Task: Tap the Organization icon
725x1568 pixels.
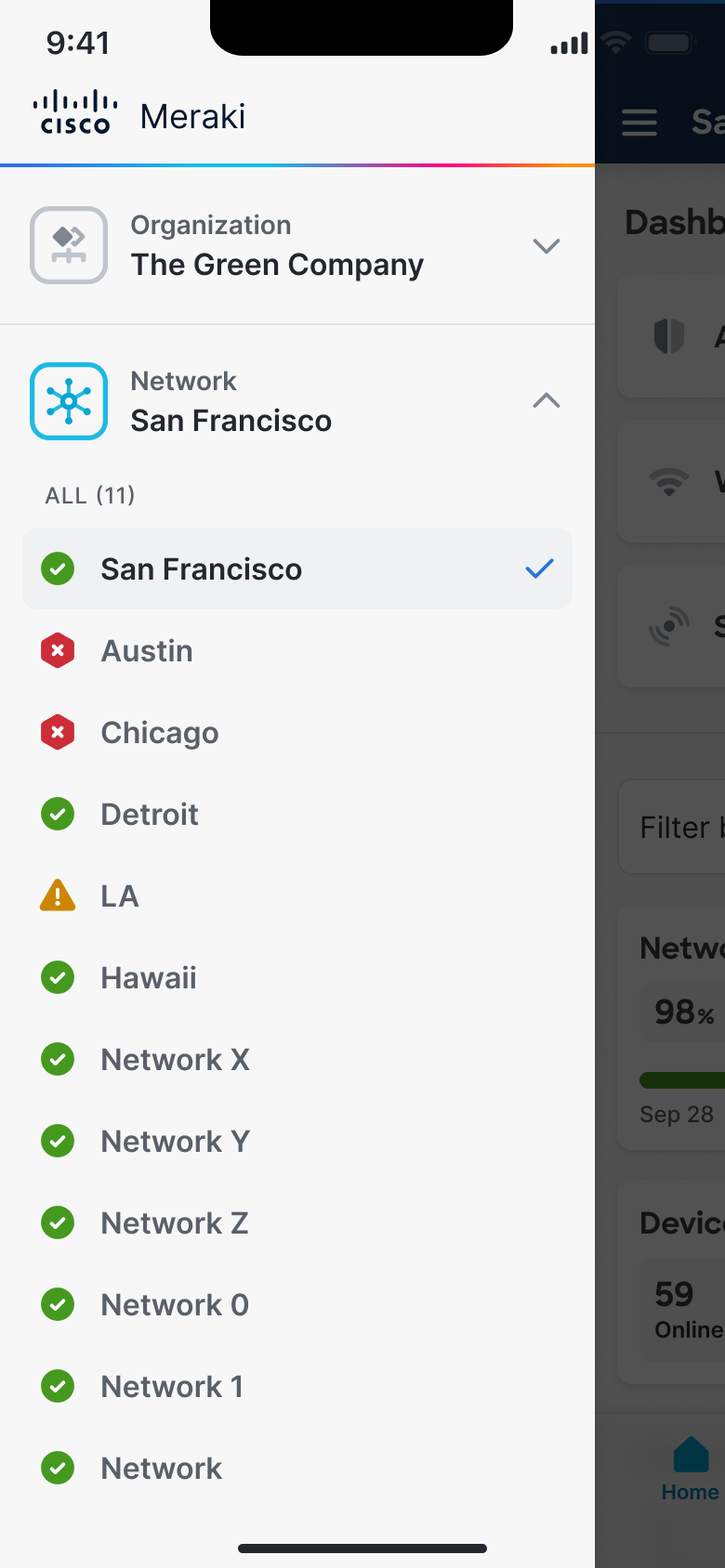Action: click(x=69, y=245)
